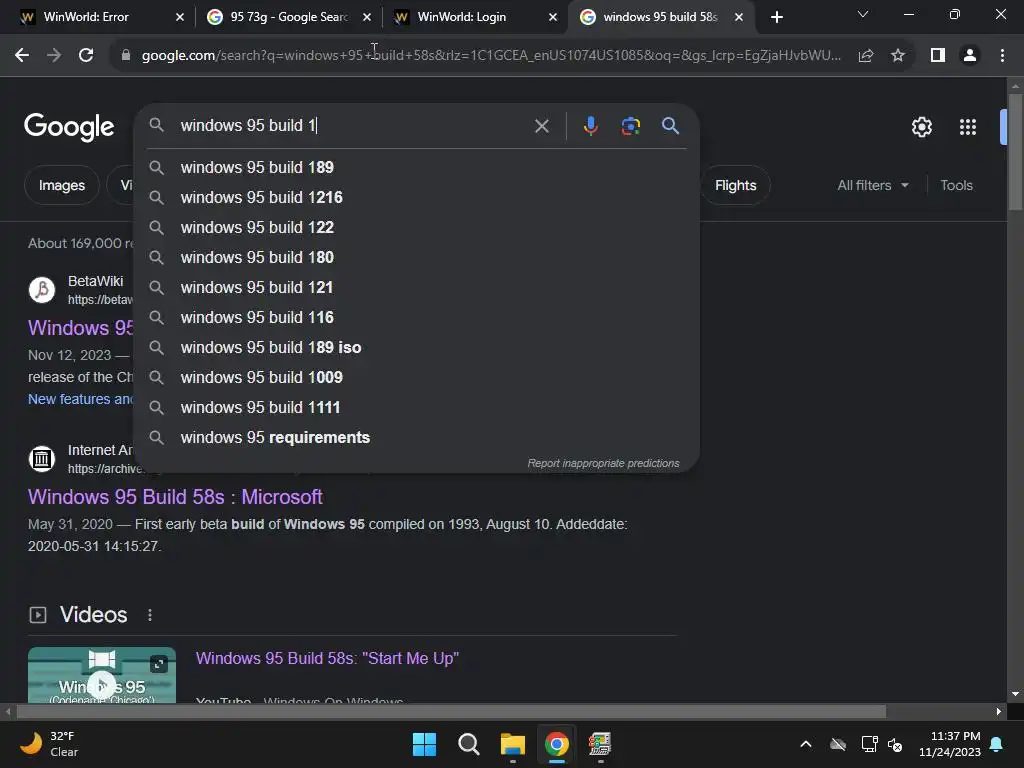Open the New features and changes sublink
This screenshot has height=768, width=1024.
click(x=80, y=399)
